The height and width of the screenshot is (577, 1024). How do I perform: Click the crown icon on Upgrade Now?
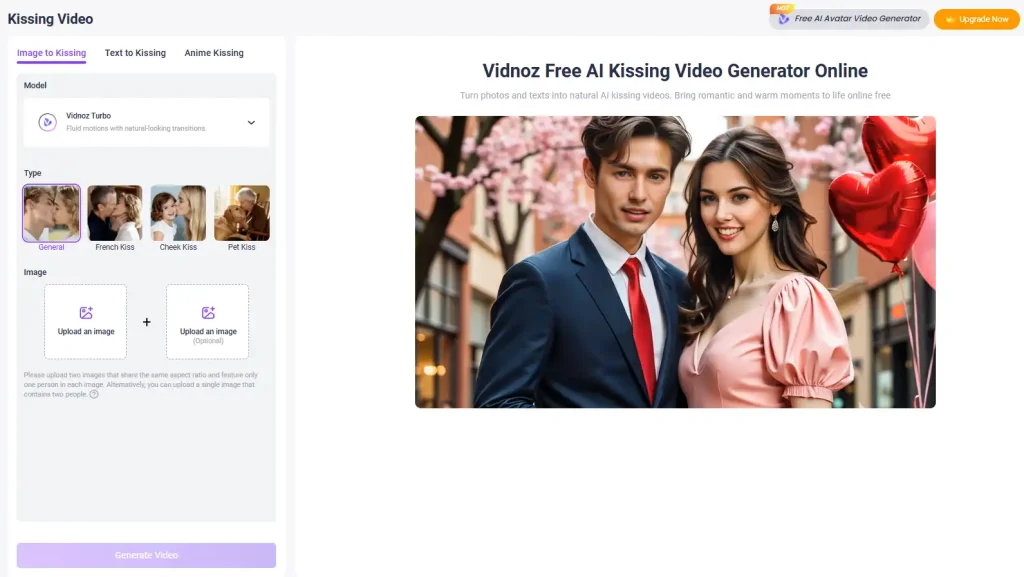pyautogui.click(x=949, y=19)
